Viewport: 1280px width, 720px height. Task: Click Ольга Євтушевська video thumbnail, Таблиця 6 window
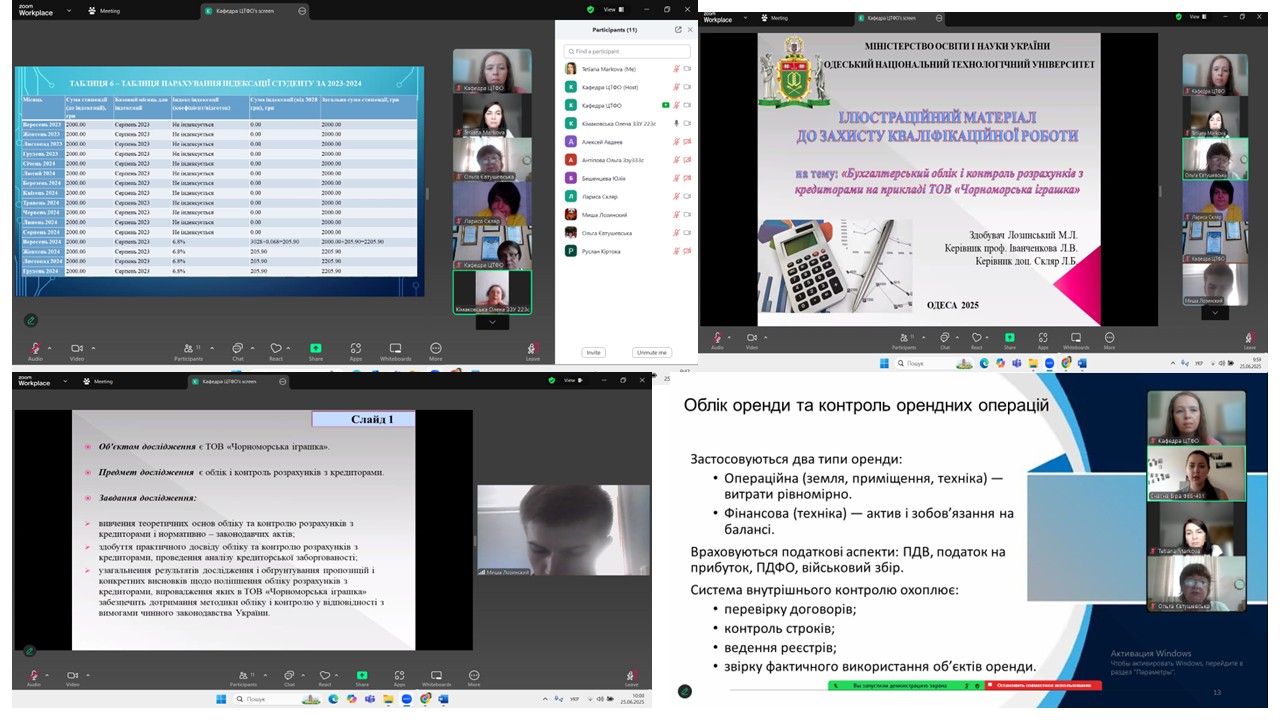coord(492,160)
